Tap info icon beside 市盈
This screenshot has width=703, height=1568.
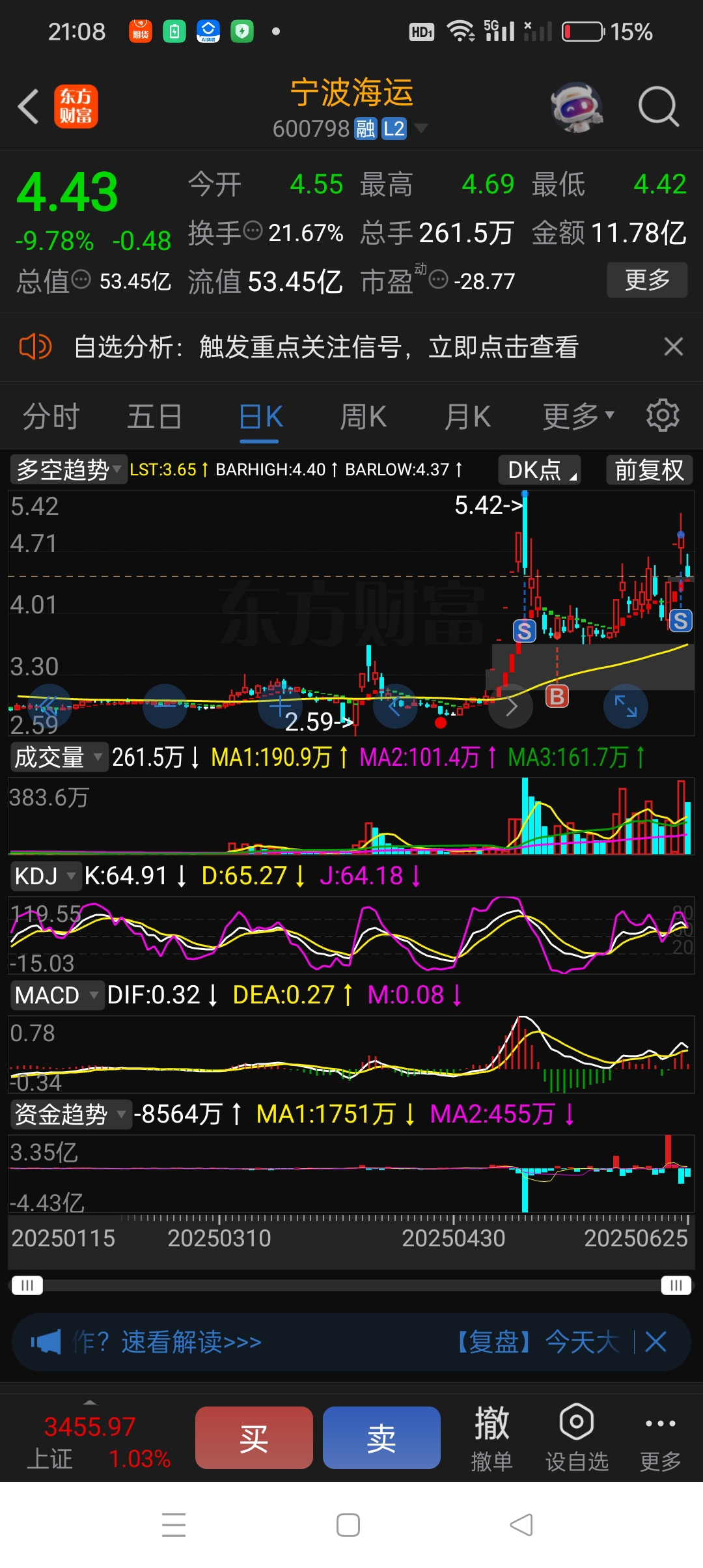[x=439, y=280]
